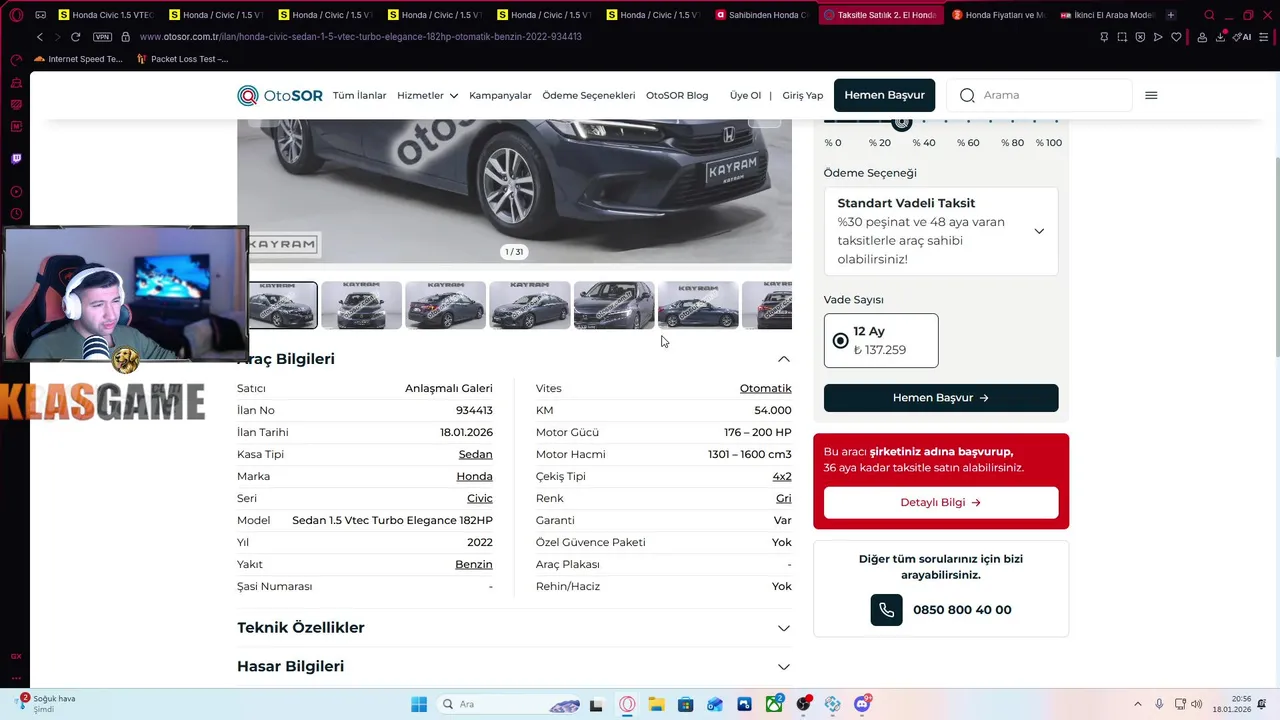Open Tüm İlanlar menu item
1280x720 pixels.
tap(359, 95)
